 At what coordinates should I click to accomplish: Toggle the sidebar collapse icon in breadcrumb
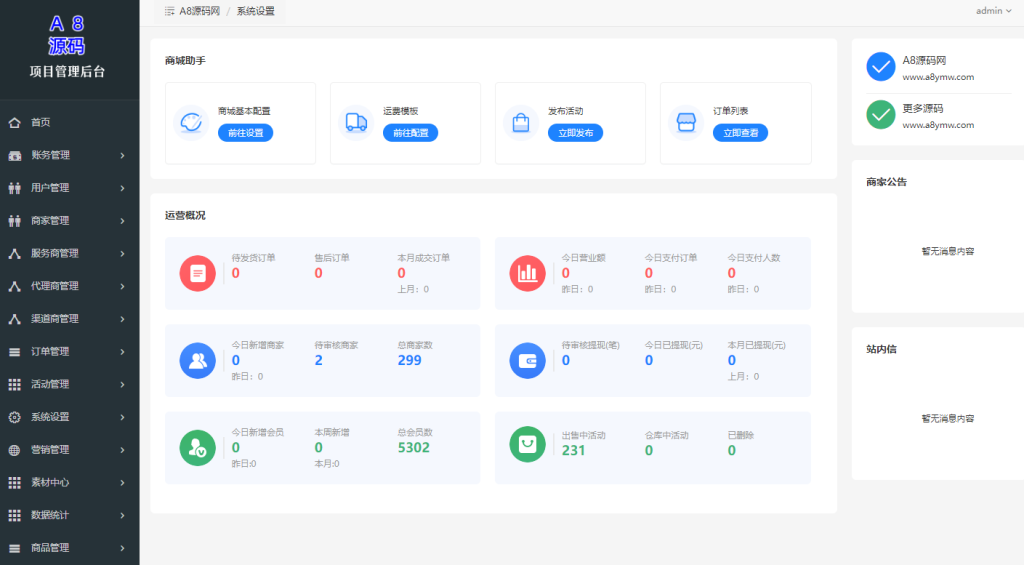pyautogui.click(x=169, y=11)
